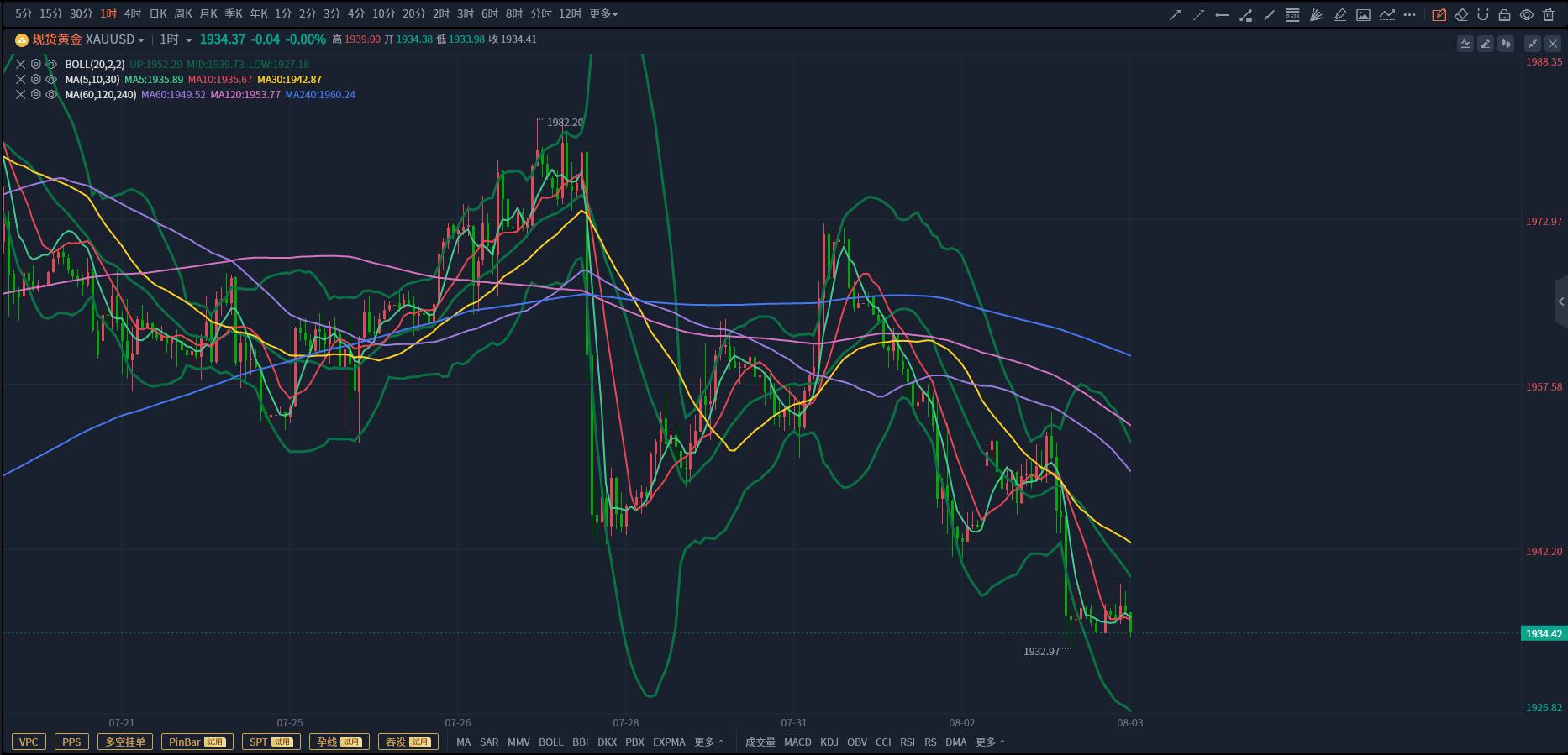Click the 1982.20 high price marker
This screenshot has height=755, width=1568.
pos(565,123)
